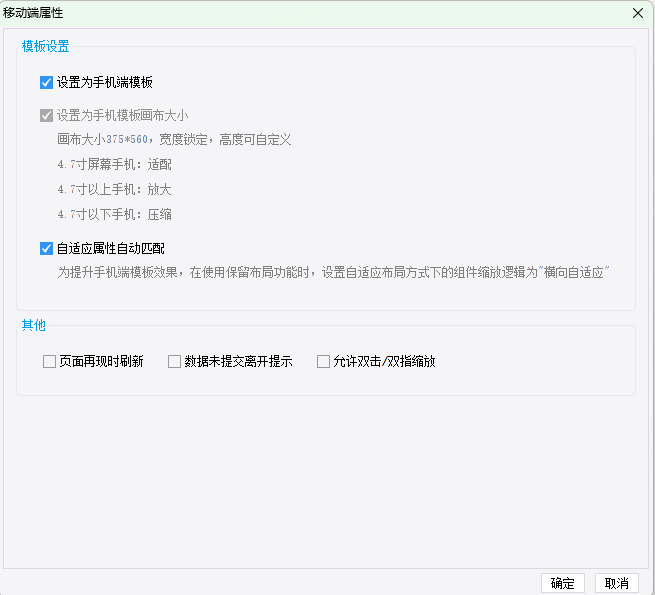655x595 pixels.
Task: Enable the 页面再现时刷新 checkbox
Action: coord(49,361)
